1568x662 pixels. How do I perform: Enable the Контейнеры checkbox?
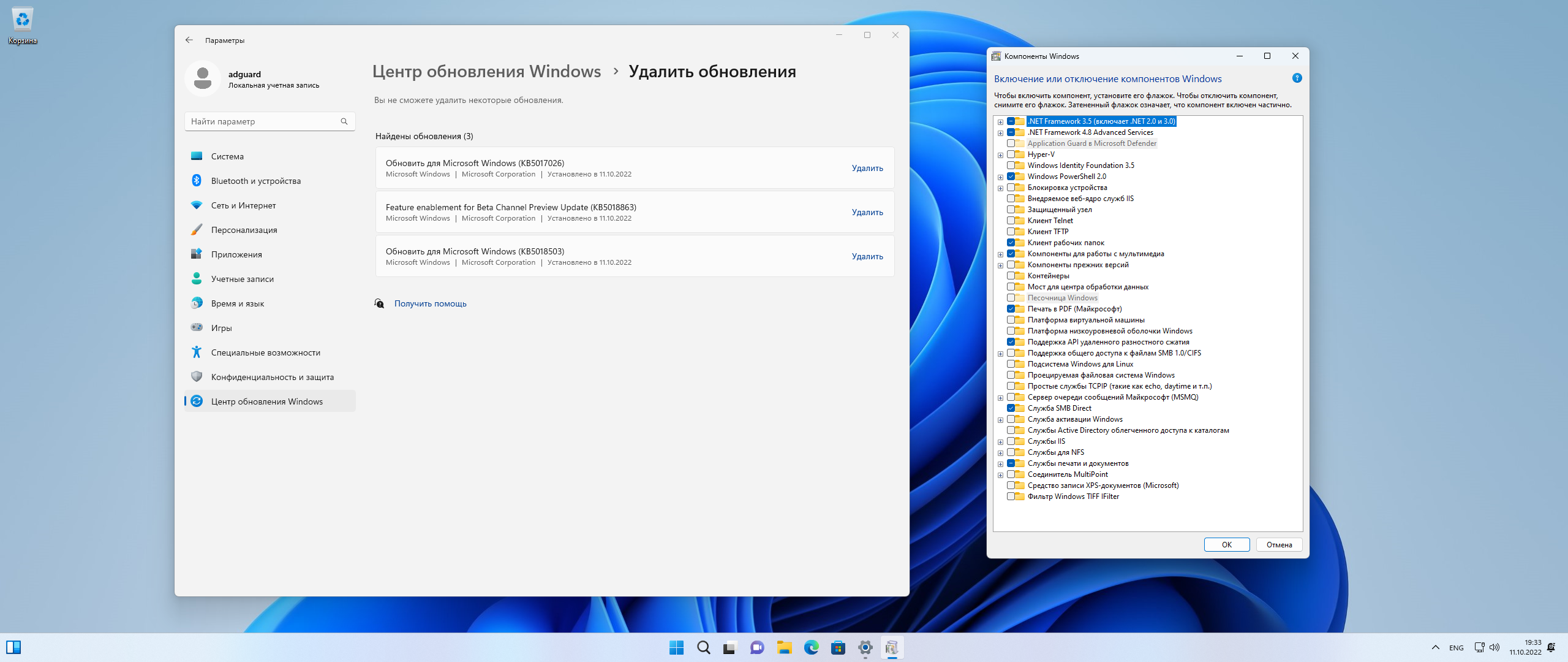1011,276
